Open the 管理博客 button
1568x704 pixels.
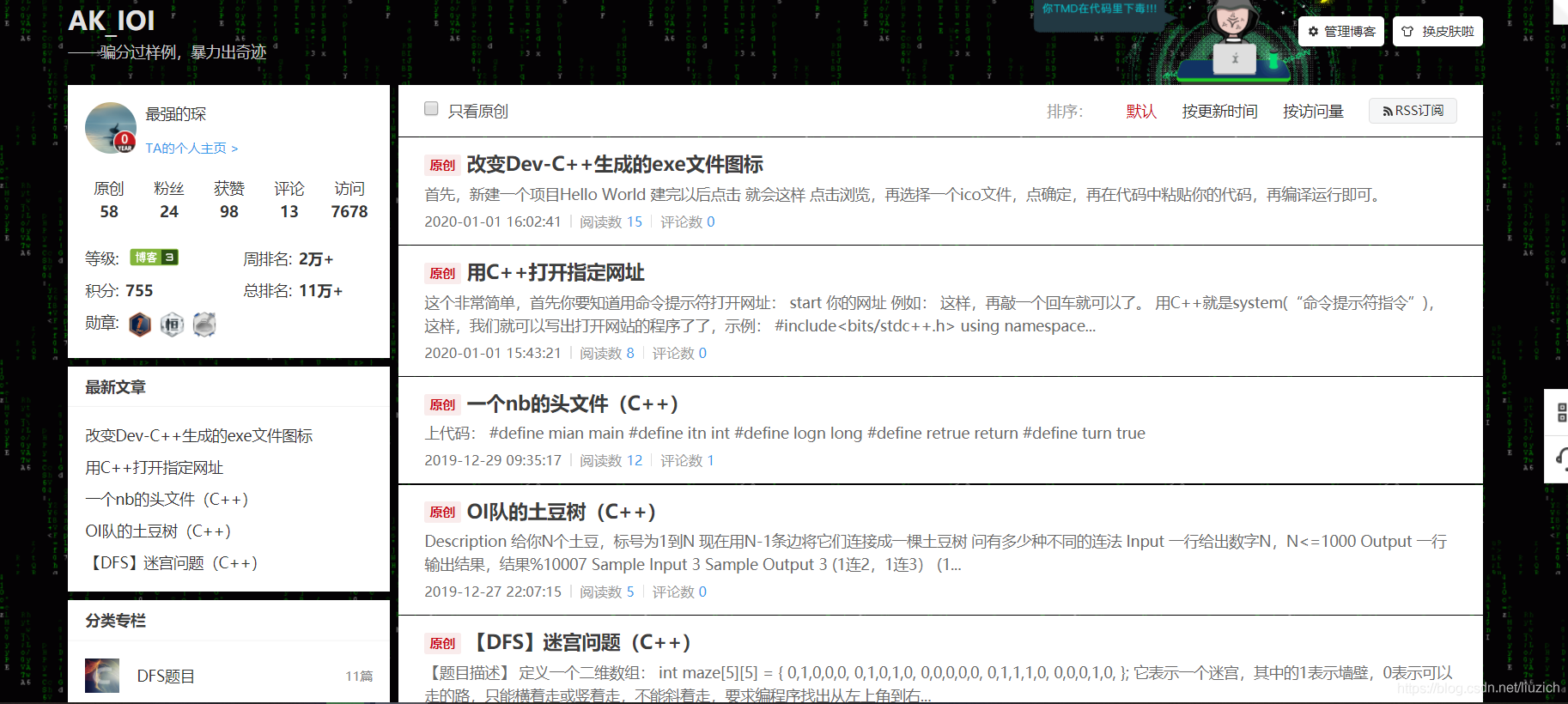click(1341, 32)
